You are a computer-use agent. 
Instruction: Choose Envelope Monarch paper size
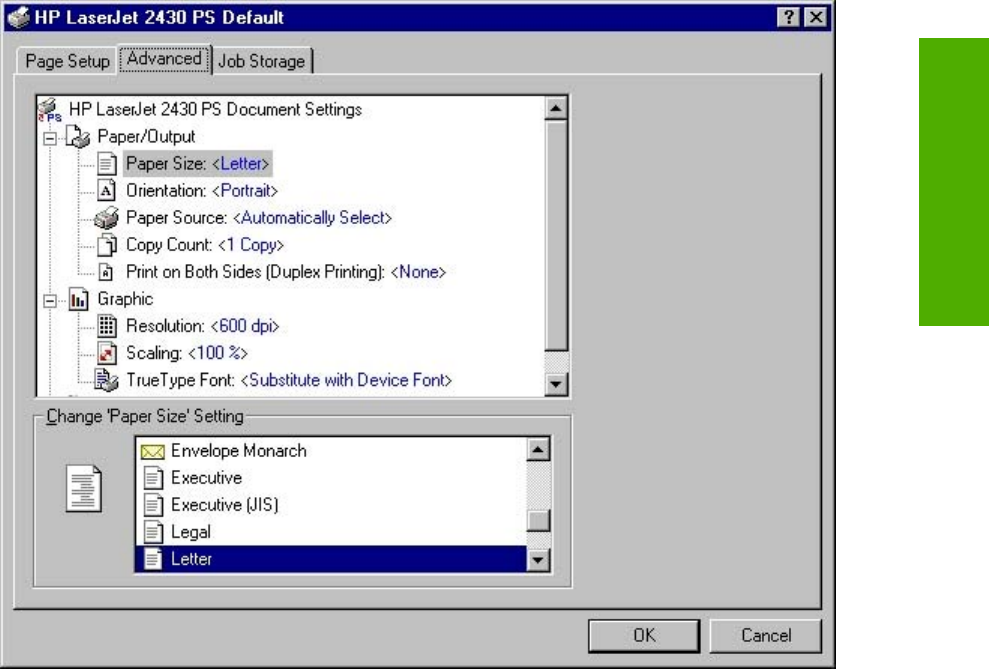pyautogui.click(x=332, y=451)
